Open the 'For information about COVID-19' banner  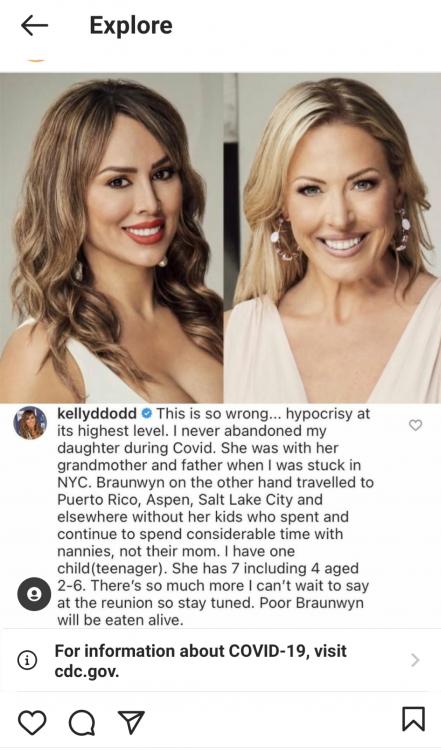[220, 661]
